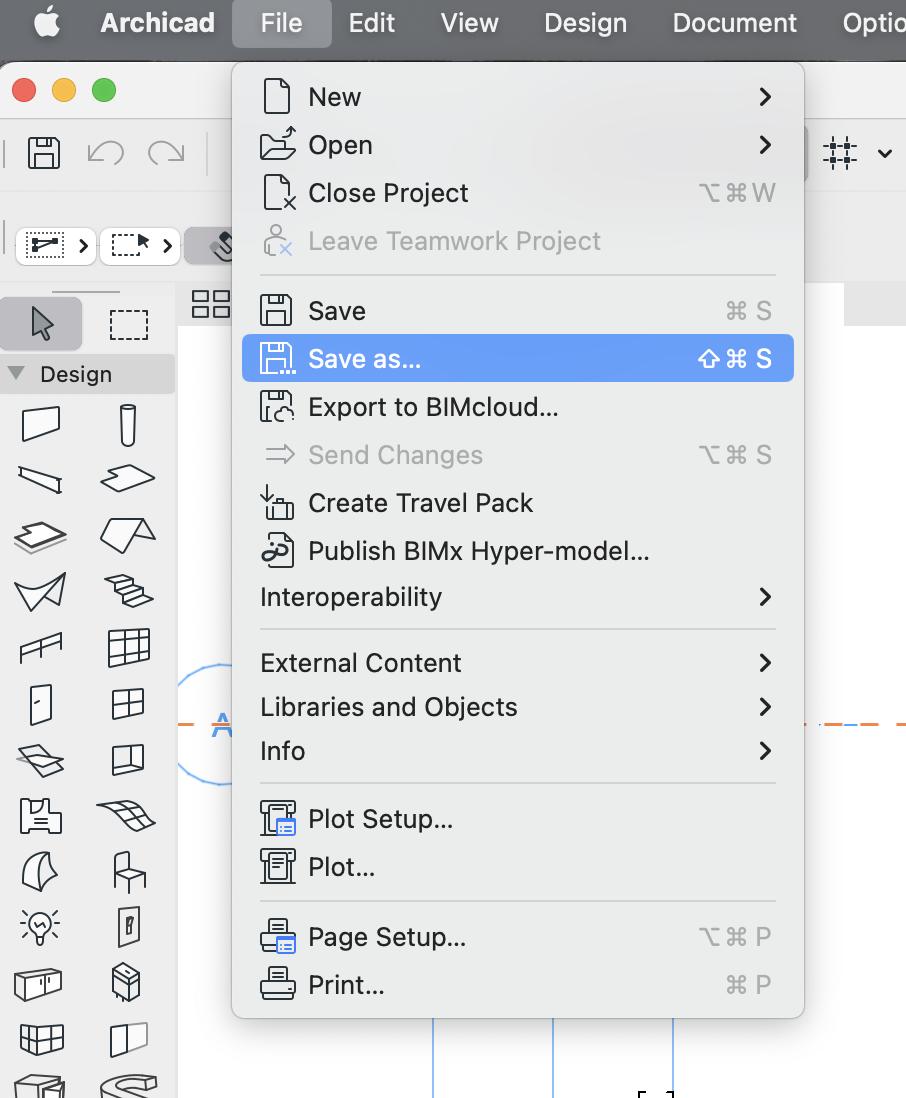Screen dimensions: 906x1098
Task: Collapse the Design toolbox section
Action: pyautogui.click(x=16, y=374)
